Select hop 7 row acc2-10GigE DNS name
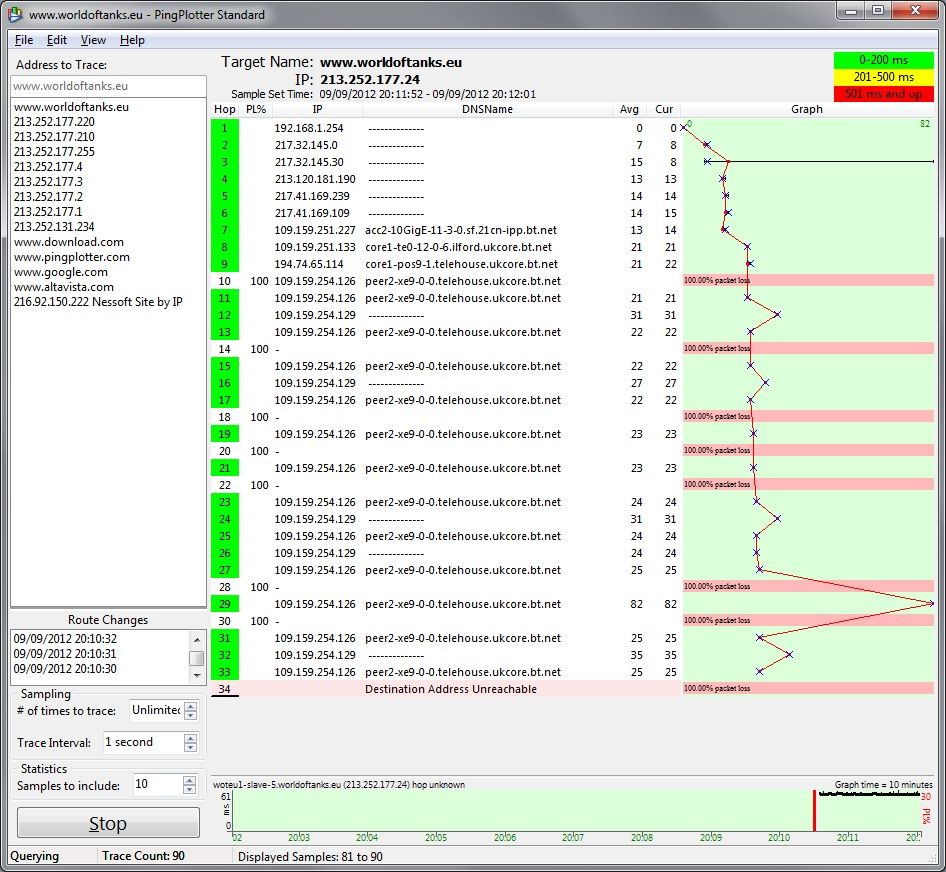Image resolution: width=946 pixels, height=872 pixels. tap(461, 230)
